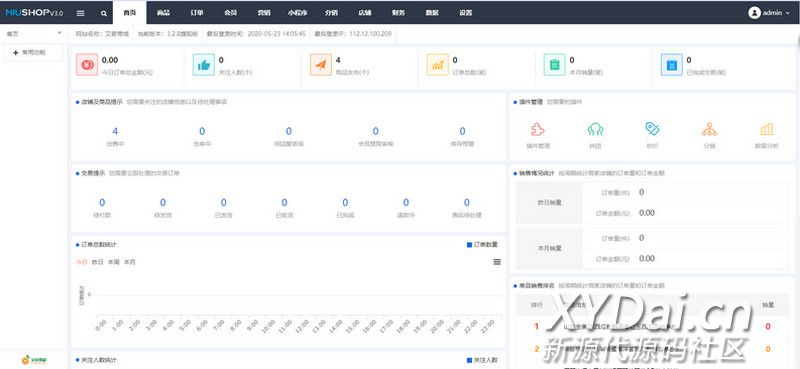Click the 常用功能 add button
This screenshot has height=369, width=800.
point(34,52)
